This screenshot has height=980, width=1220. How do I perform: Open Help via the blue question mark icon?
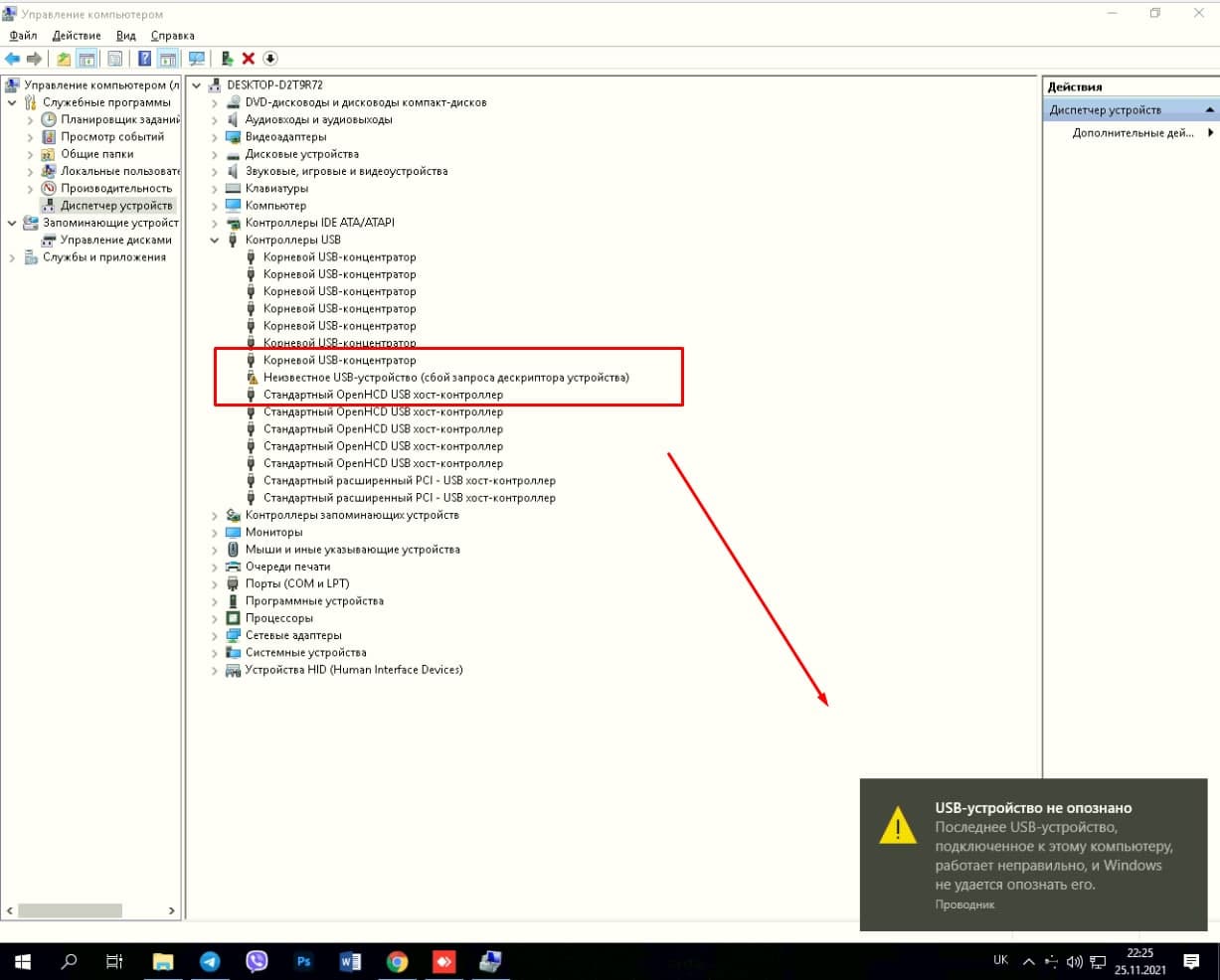(x=145, y=59)
